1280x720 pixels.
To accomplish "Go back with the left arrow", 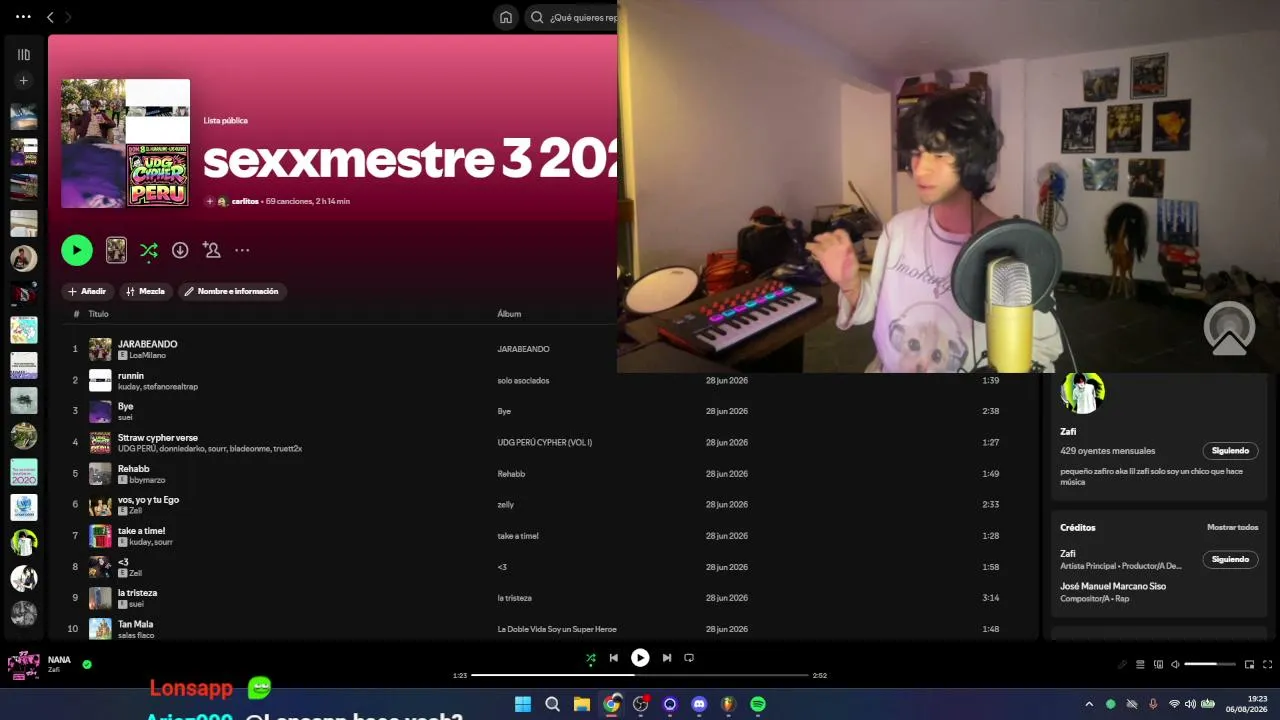I will pyautogui.click(x=50, y=17).
